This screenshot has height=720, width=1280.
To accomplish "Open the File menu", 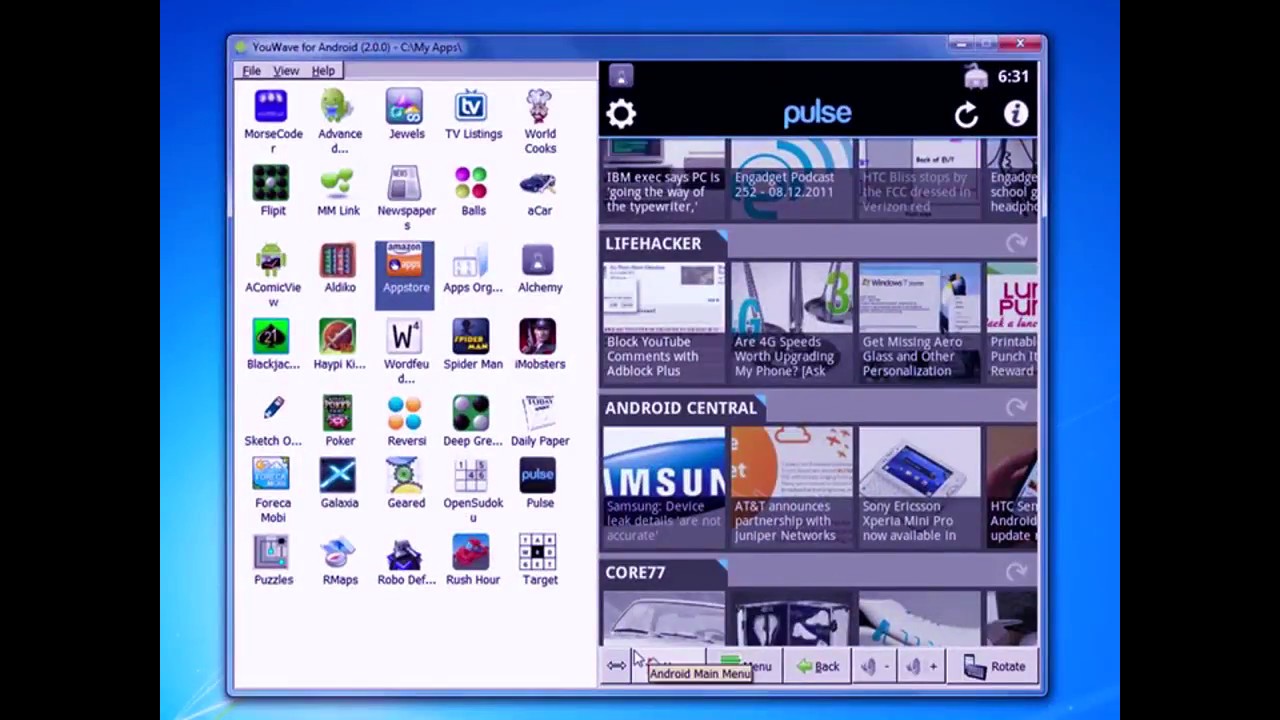I will click(251, 71).
